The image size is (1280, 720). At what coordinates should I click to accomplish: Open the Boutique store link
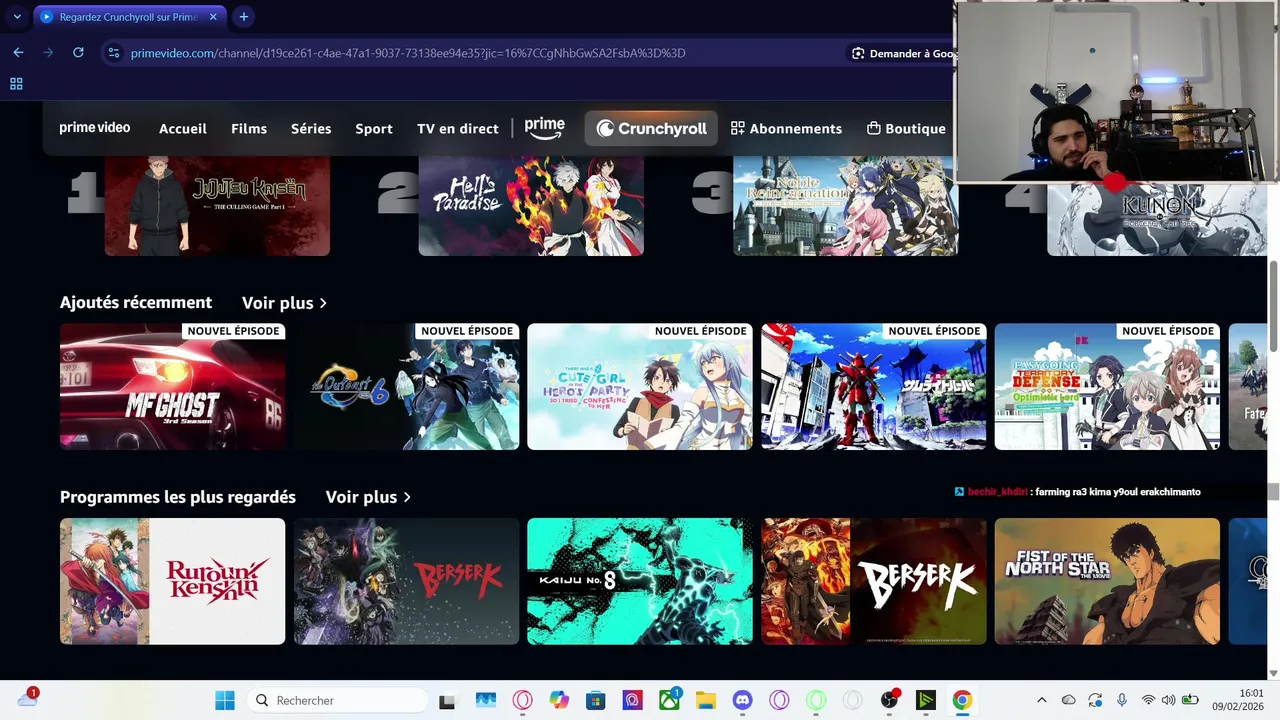pos(906,128)
